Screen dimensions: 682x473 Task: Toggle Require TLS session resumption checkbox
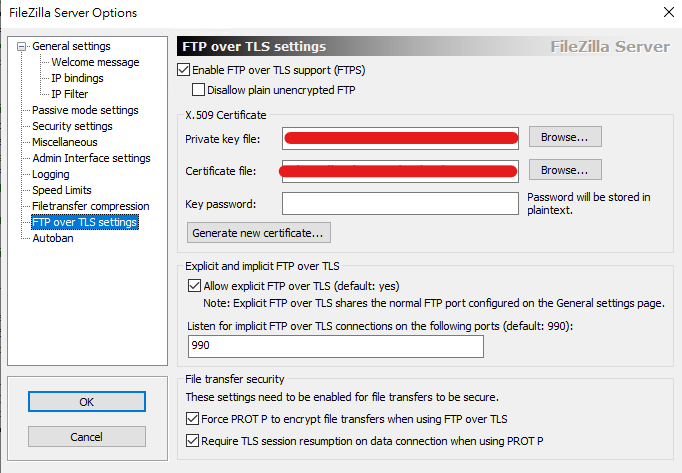click(193, 440)
